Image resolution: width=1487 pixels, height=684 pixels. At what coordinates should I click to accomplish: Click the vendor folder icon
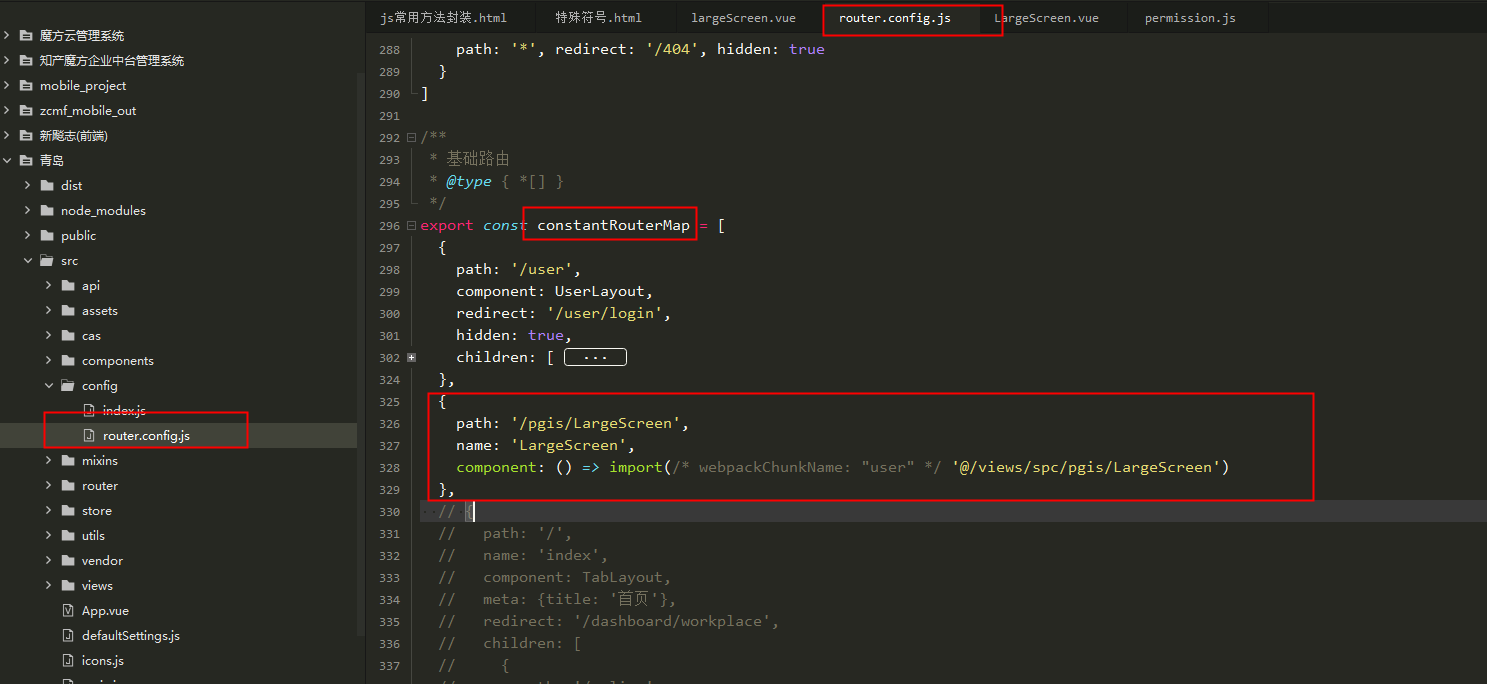pyautogui.click(x=68, y=560)
